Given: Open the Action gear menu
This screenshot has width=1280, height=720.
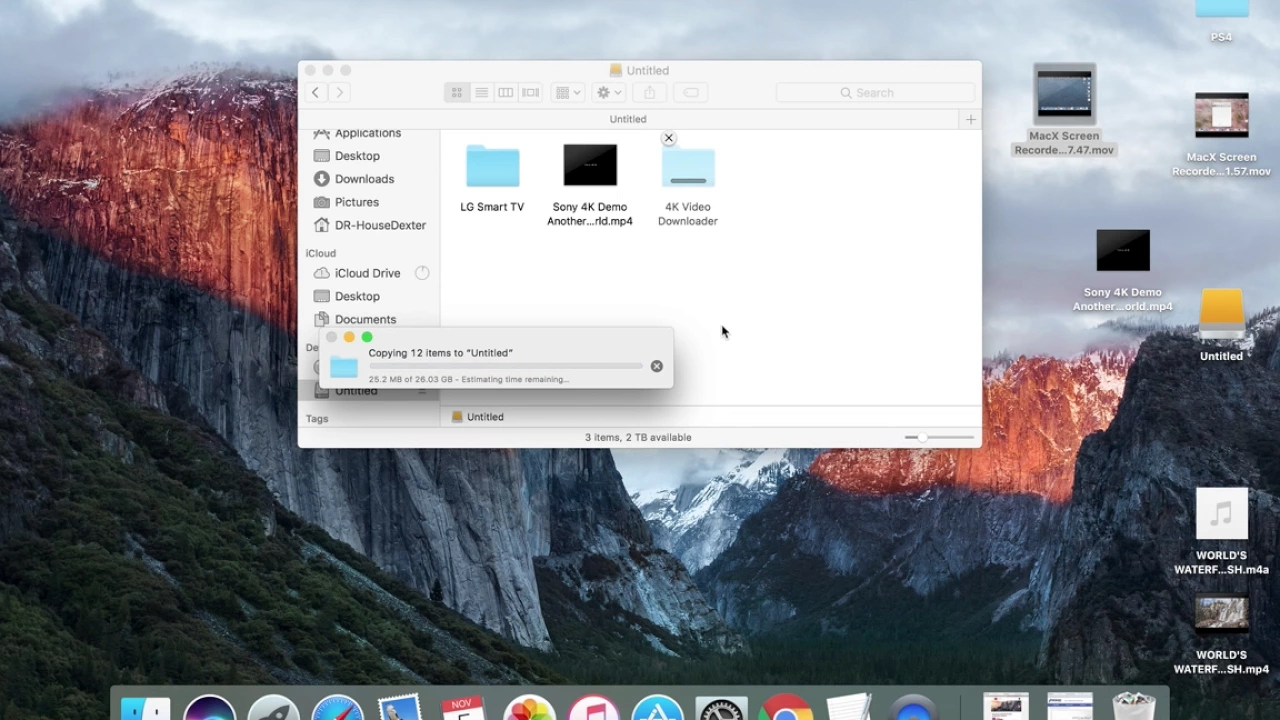Looking at the screenshot, I should [x=609, y=92].
